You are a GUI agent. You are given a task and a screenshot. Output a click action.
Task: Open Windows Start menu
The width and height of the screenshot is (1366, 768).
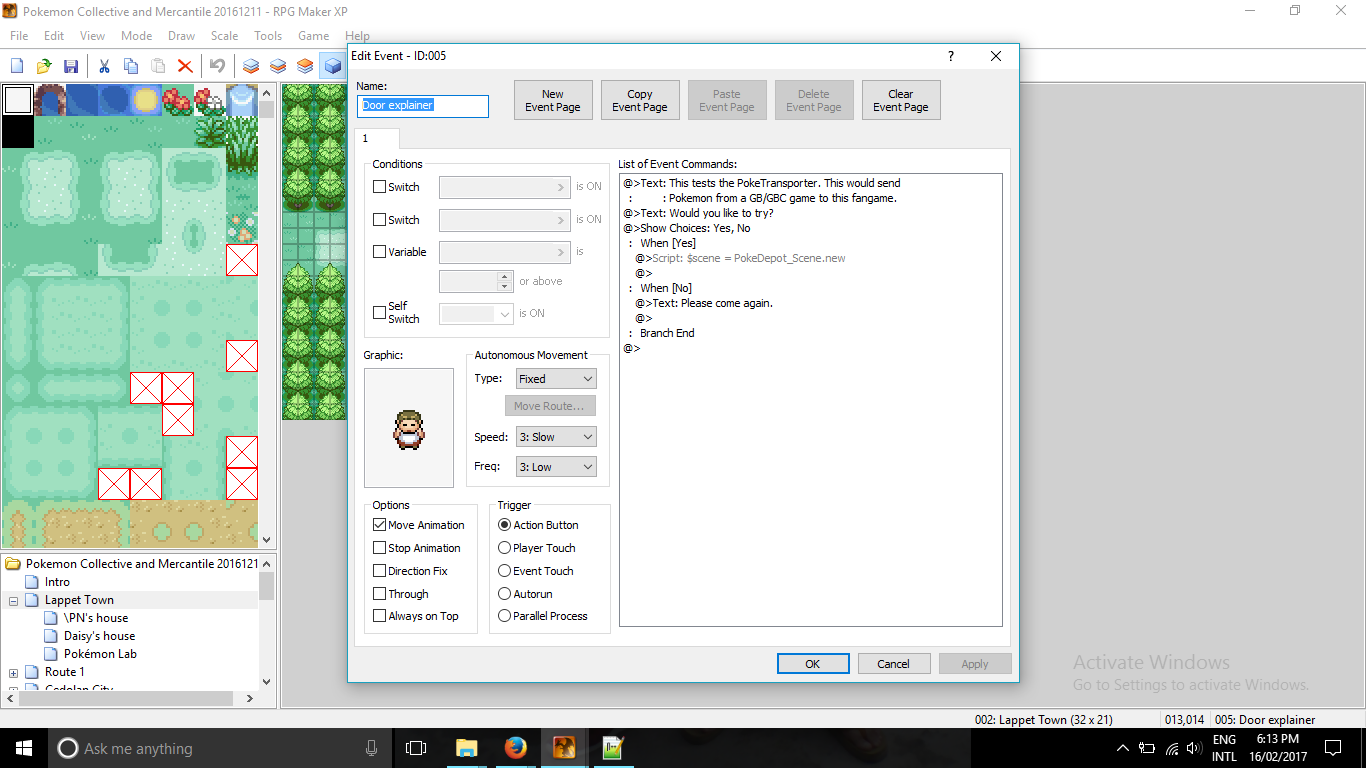pyautogui.click(x=23, y=748)
